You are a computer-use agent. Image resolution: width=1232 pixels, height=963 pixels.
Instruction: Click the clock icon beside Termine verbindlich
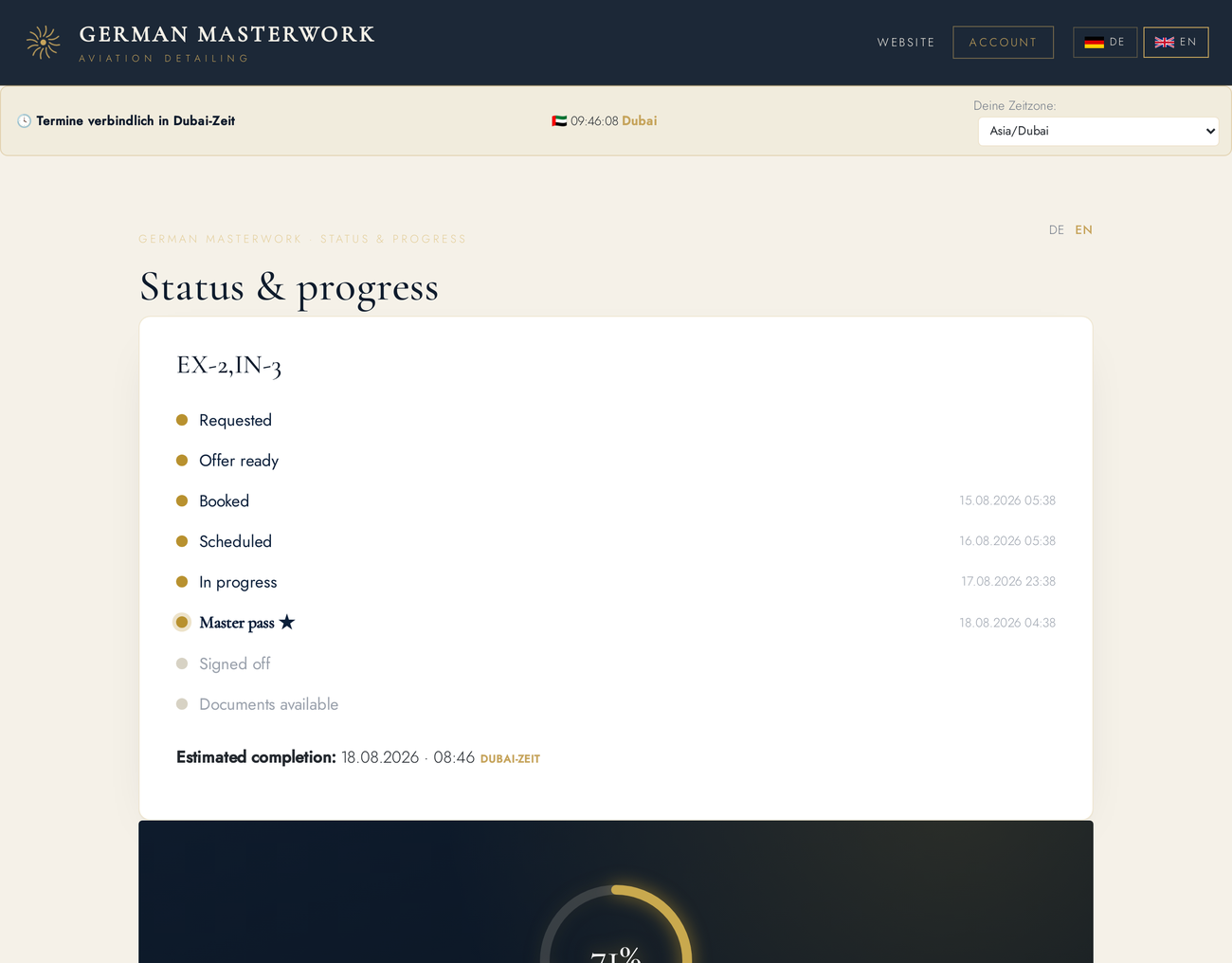25,121
